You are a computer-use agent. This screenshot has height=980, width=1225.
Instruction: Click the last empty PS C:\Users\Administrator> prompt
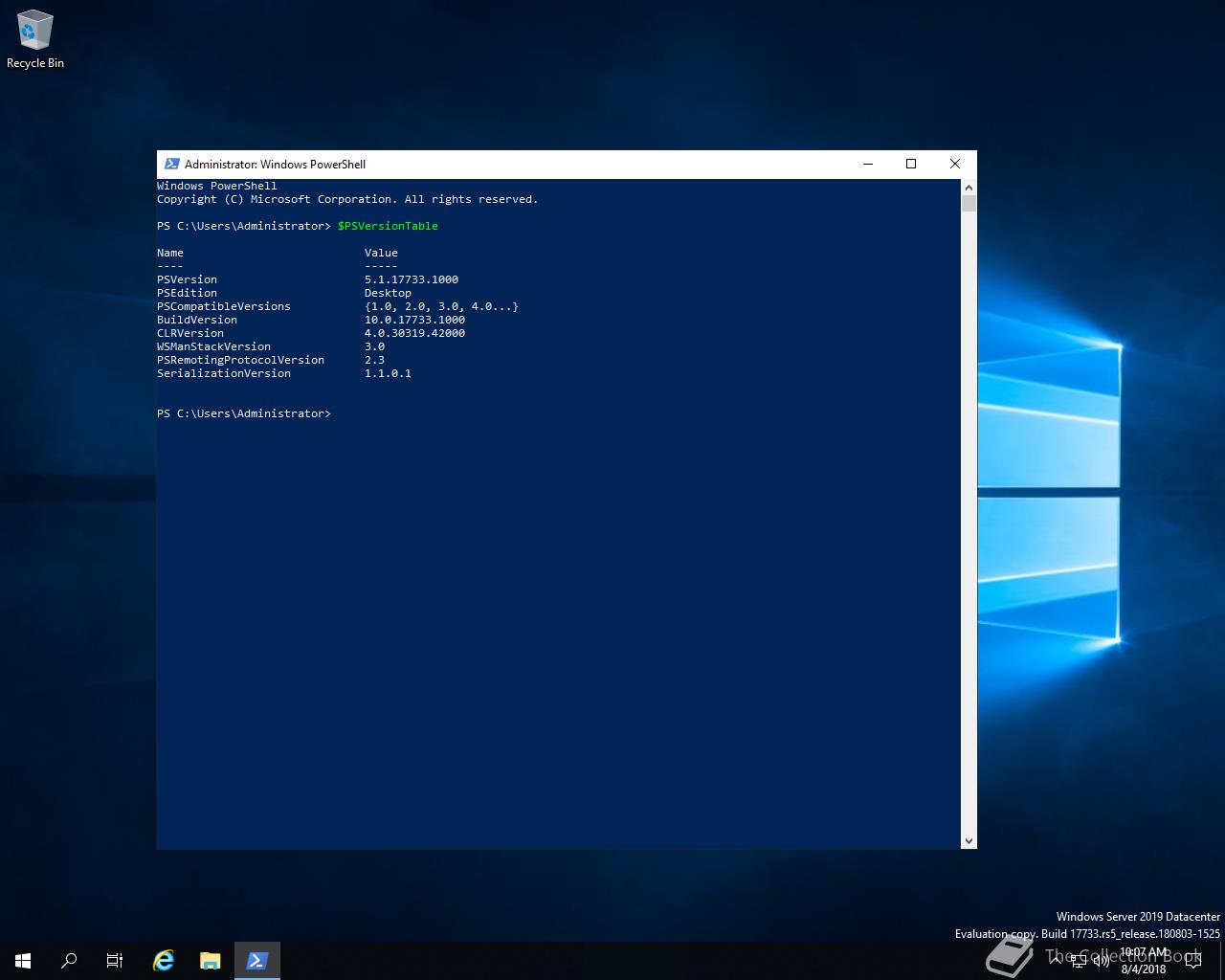(244, 413)
